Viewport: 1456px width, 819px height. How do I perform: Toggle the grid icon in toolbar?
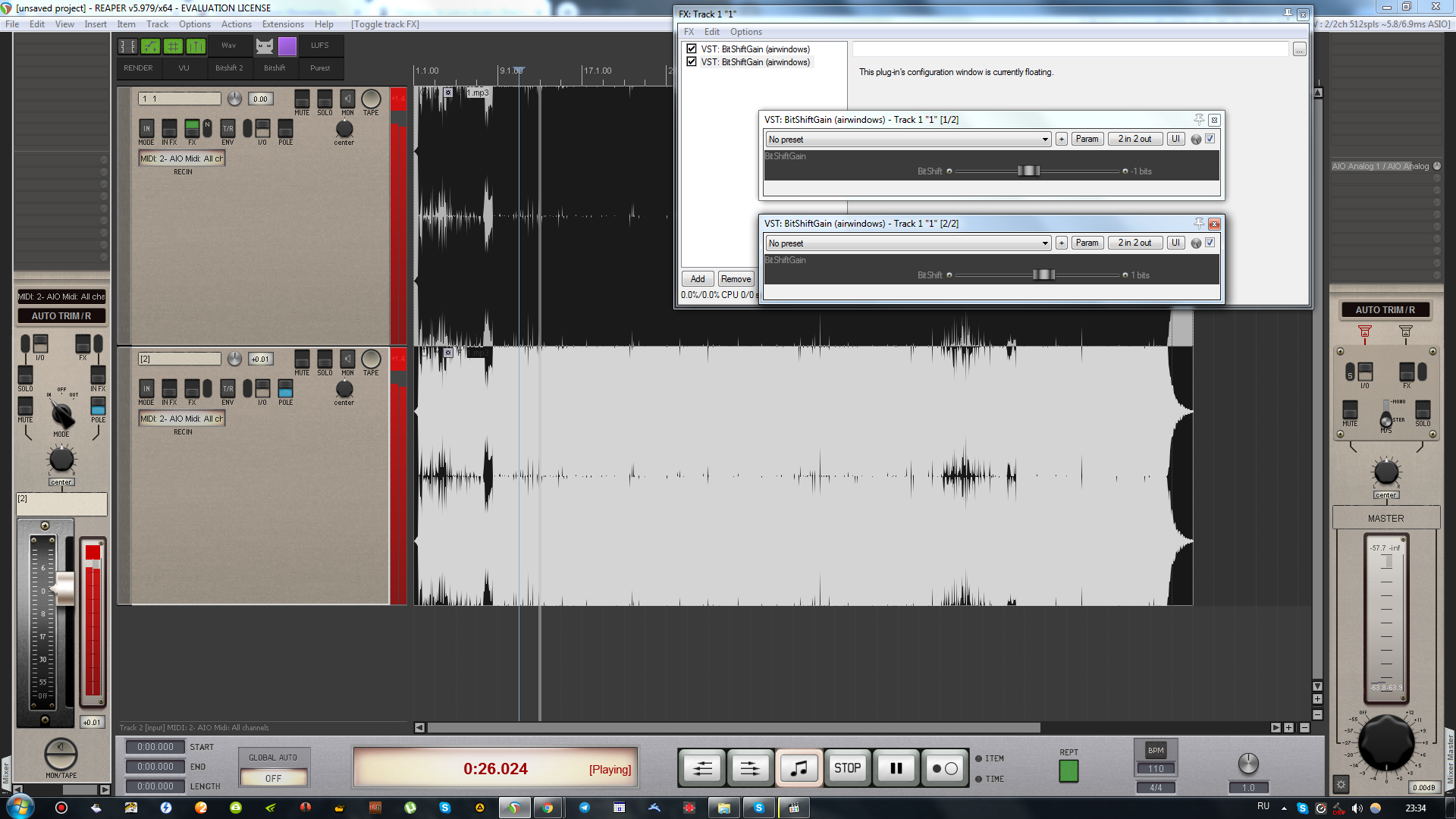coord(173,46)
